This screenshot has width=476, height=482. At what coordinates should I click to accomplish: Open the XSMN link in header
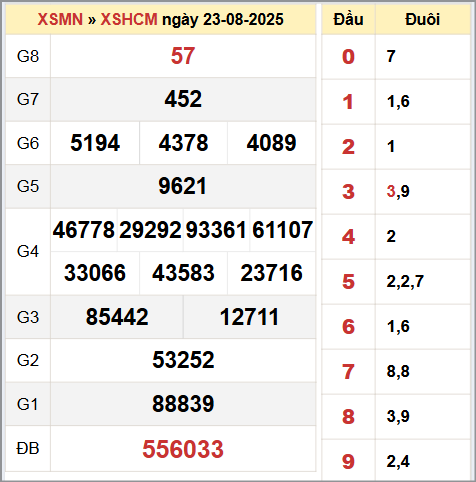pos(60,19)
